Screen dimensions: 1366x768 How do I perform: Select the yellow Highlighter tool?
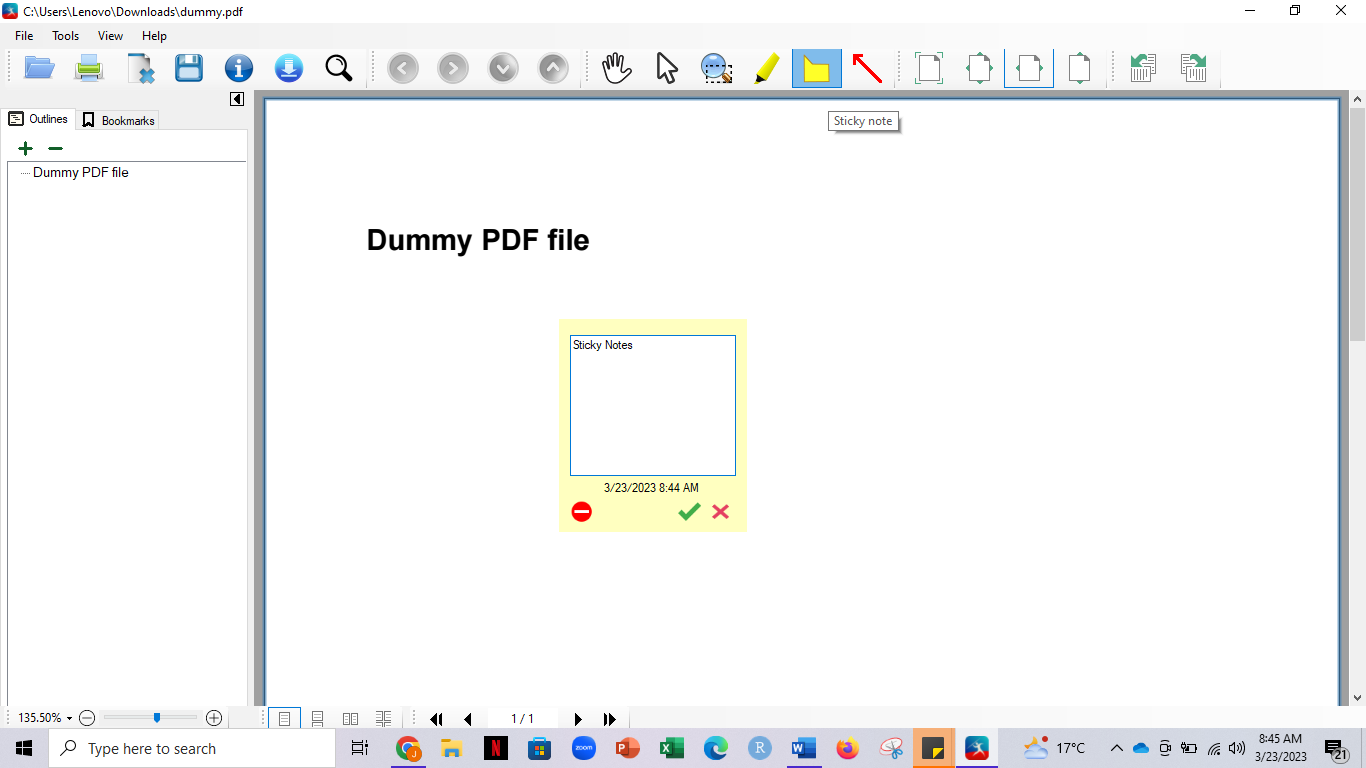point(767,68)
